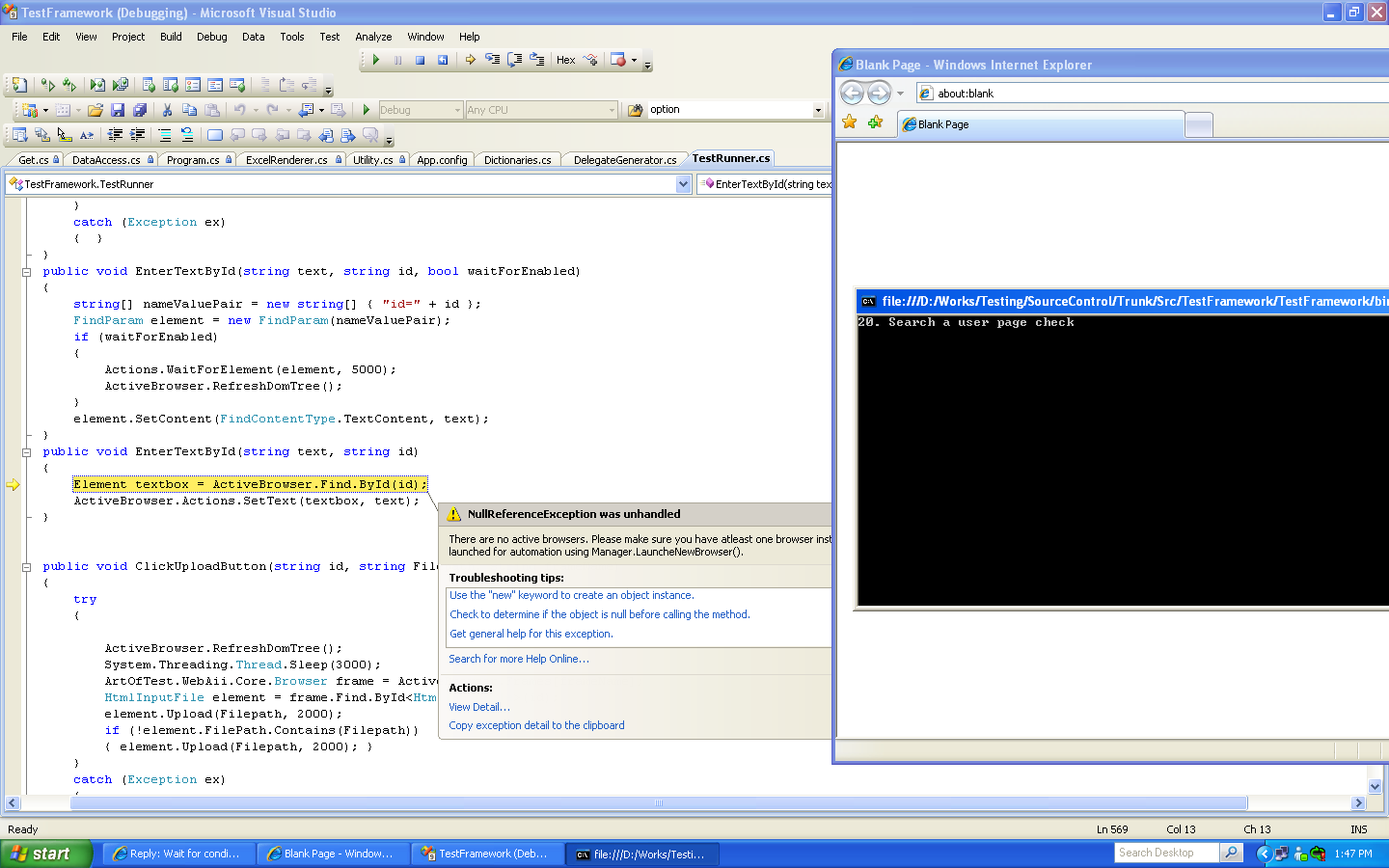Open the Debug menu
This screenshot has width=1389, height=868.
pyautogui.click(x=211, y=37)
